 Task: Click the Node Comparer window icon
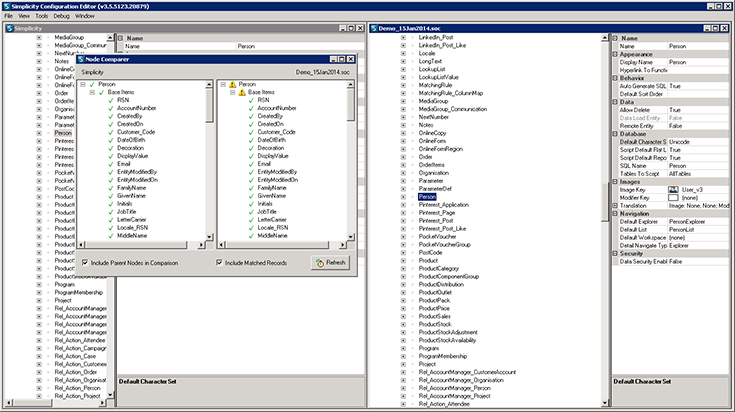(81, 59)
